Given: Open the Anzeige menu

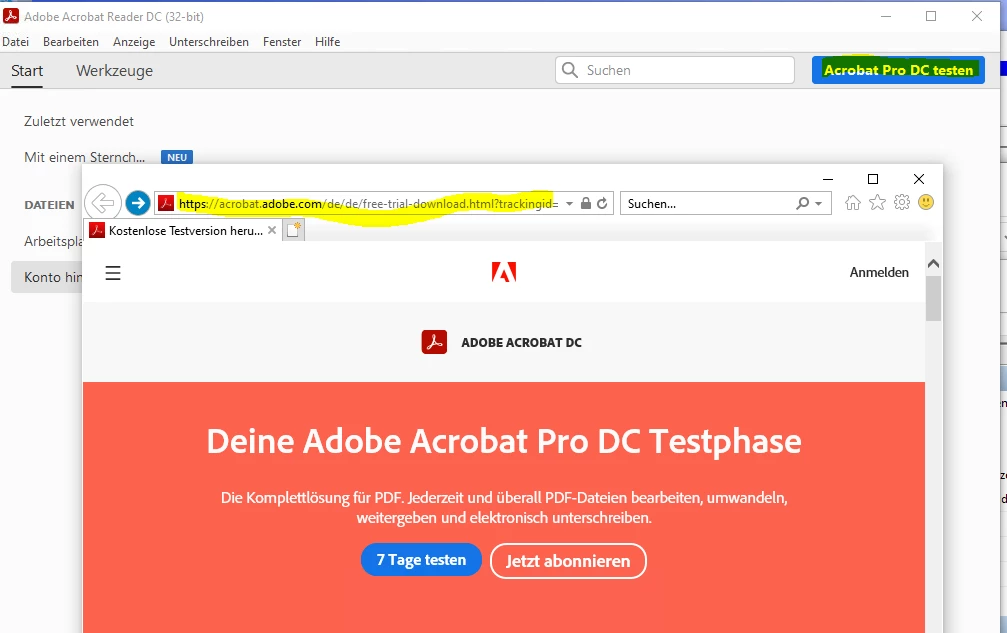Looking at the screenshot, I should coord(134,42).
